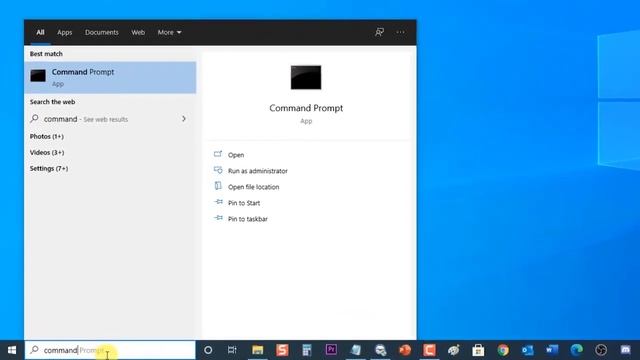Click the search magnifier icon in taskbar box
Screen dimensions: 640x360
pos(34,349)
